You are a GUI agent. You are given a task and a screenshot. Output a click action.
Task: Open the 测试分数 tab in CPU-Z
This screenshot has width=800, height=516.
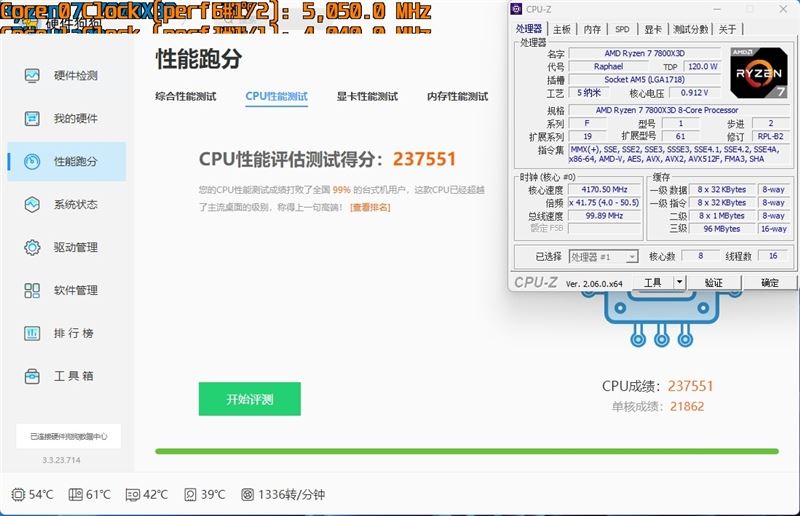point(690,29)
